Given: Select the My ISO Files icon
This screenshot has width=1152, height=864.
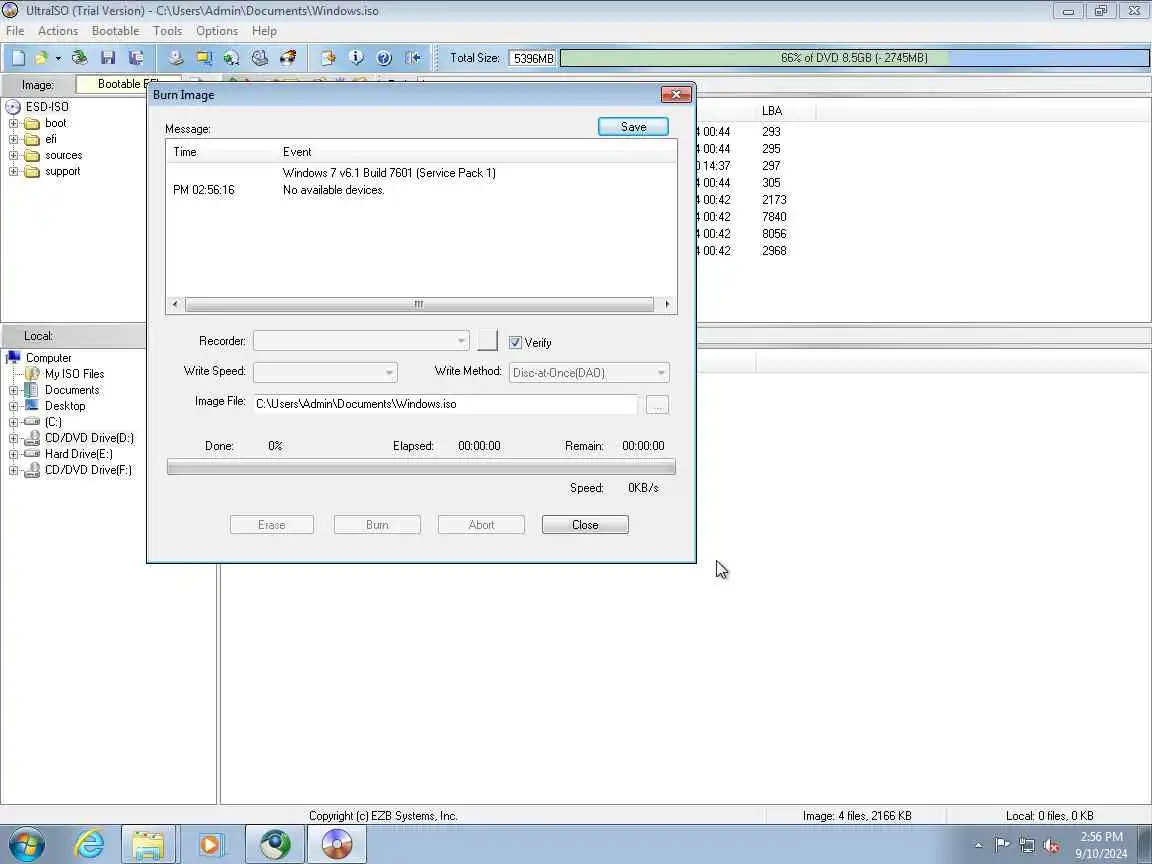Looking at the screenshot, I should (32, 374).
